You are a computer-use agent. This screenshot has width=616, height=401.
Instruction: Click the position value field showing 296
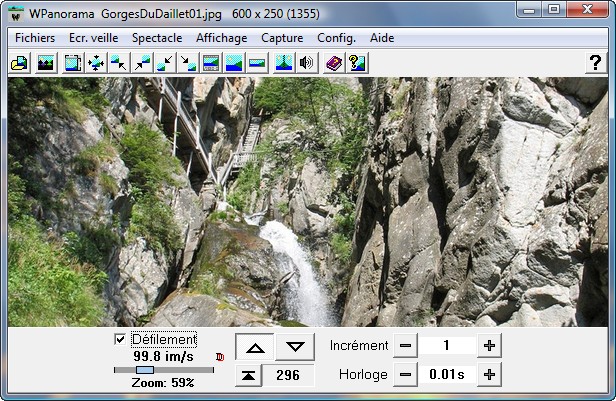pyautogui.click(x=288, y=375)
